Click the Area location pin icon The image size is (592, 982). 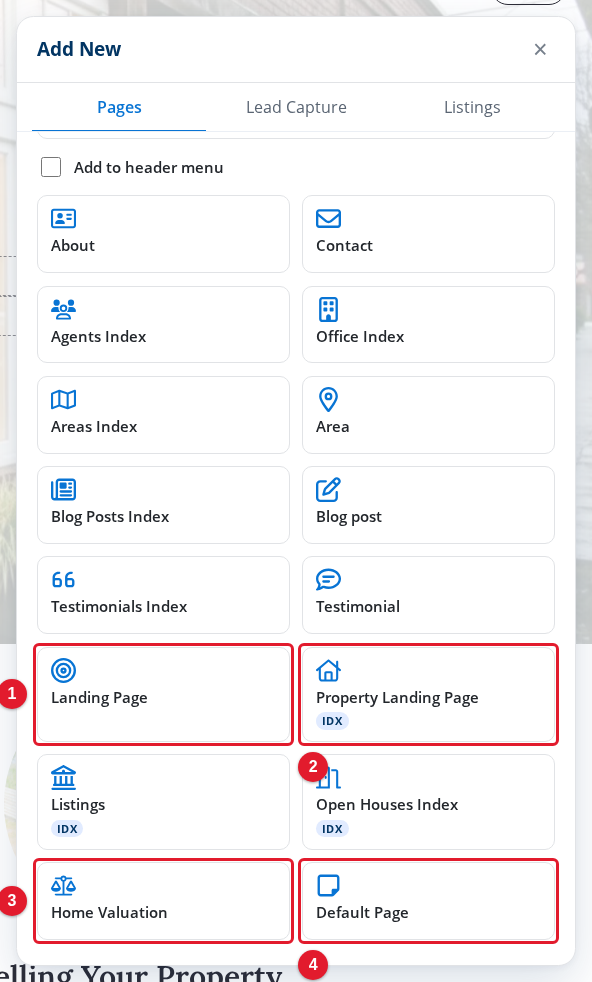pos(328,400)
